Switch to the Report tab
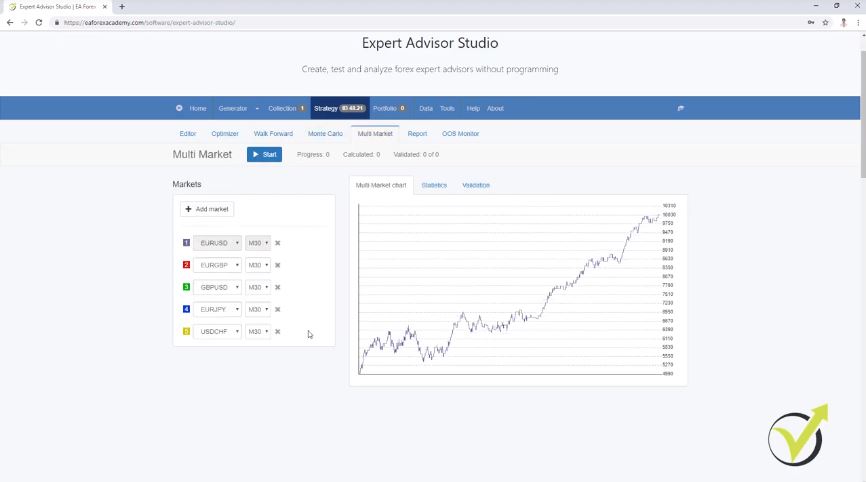The image size is (866, 482). click(417, 134)
